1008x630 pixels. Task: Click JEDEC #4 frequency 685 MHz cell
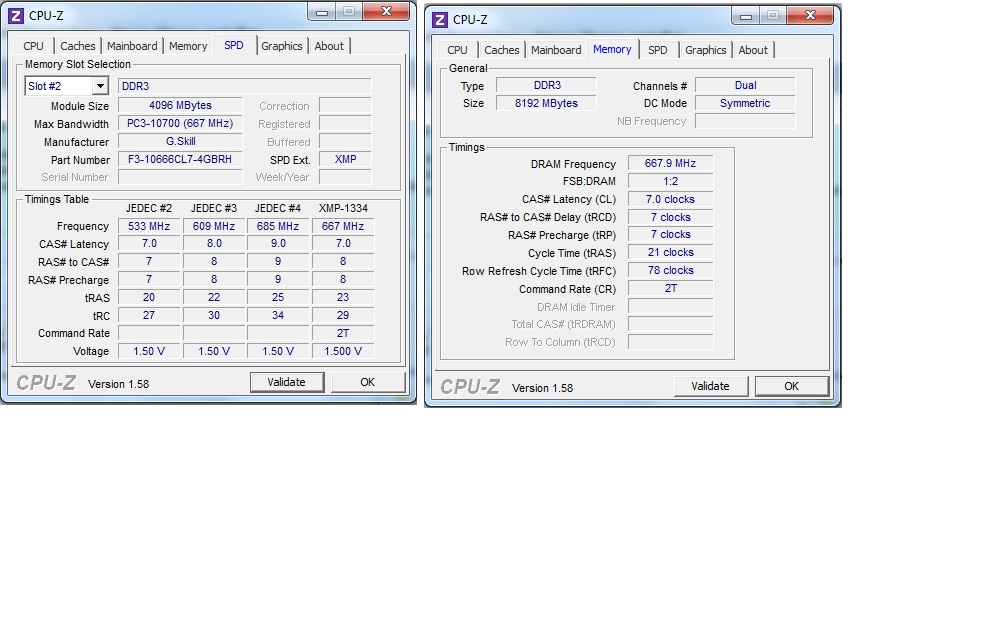click(x=278, y=226)
